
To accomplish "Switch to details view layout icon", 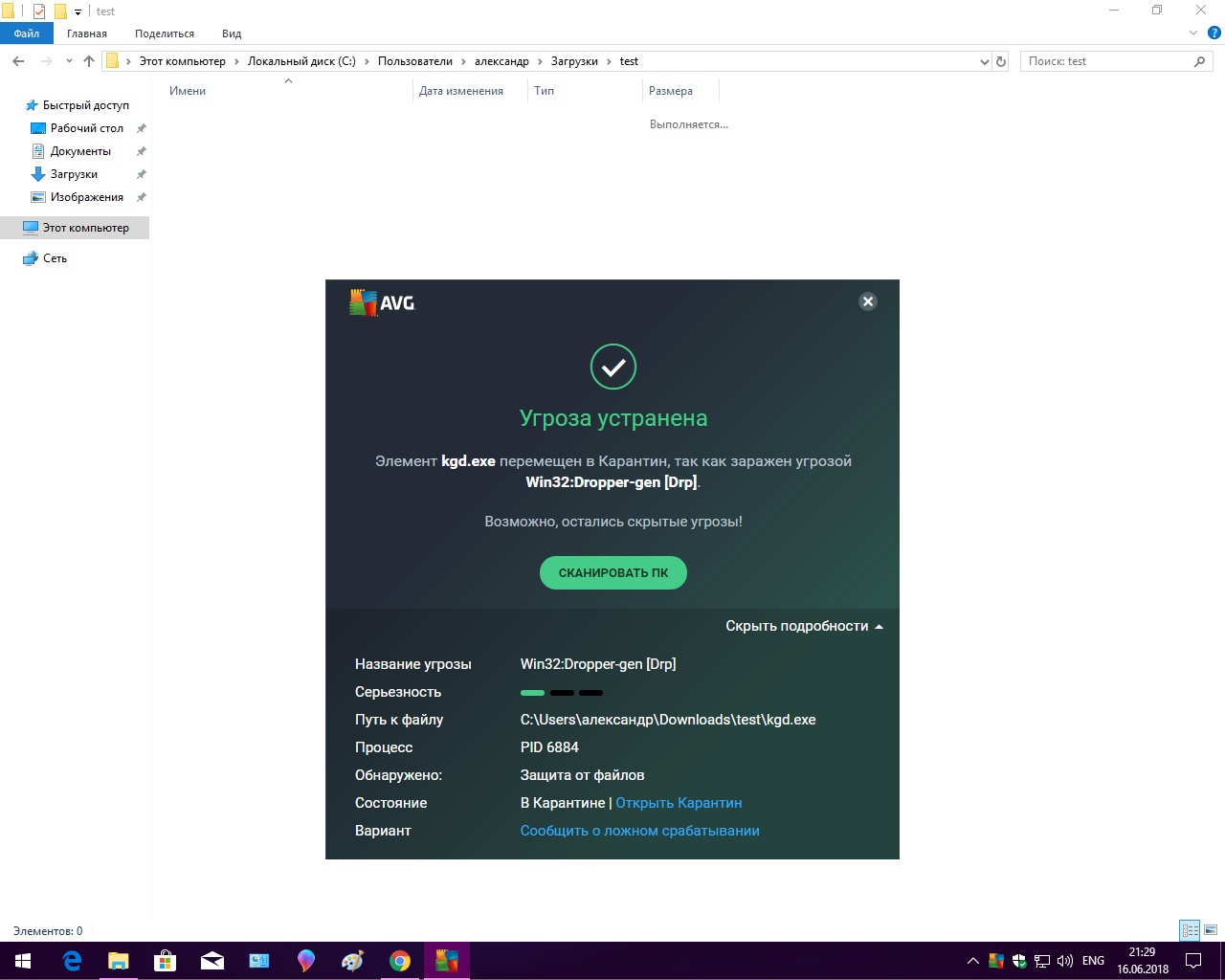I will (x=1191, y=930).
